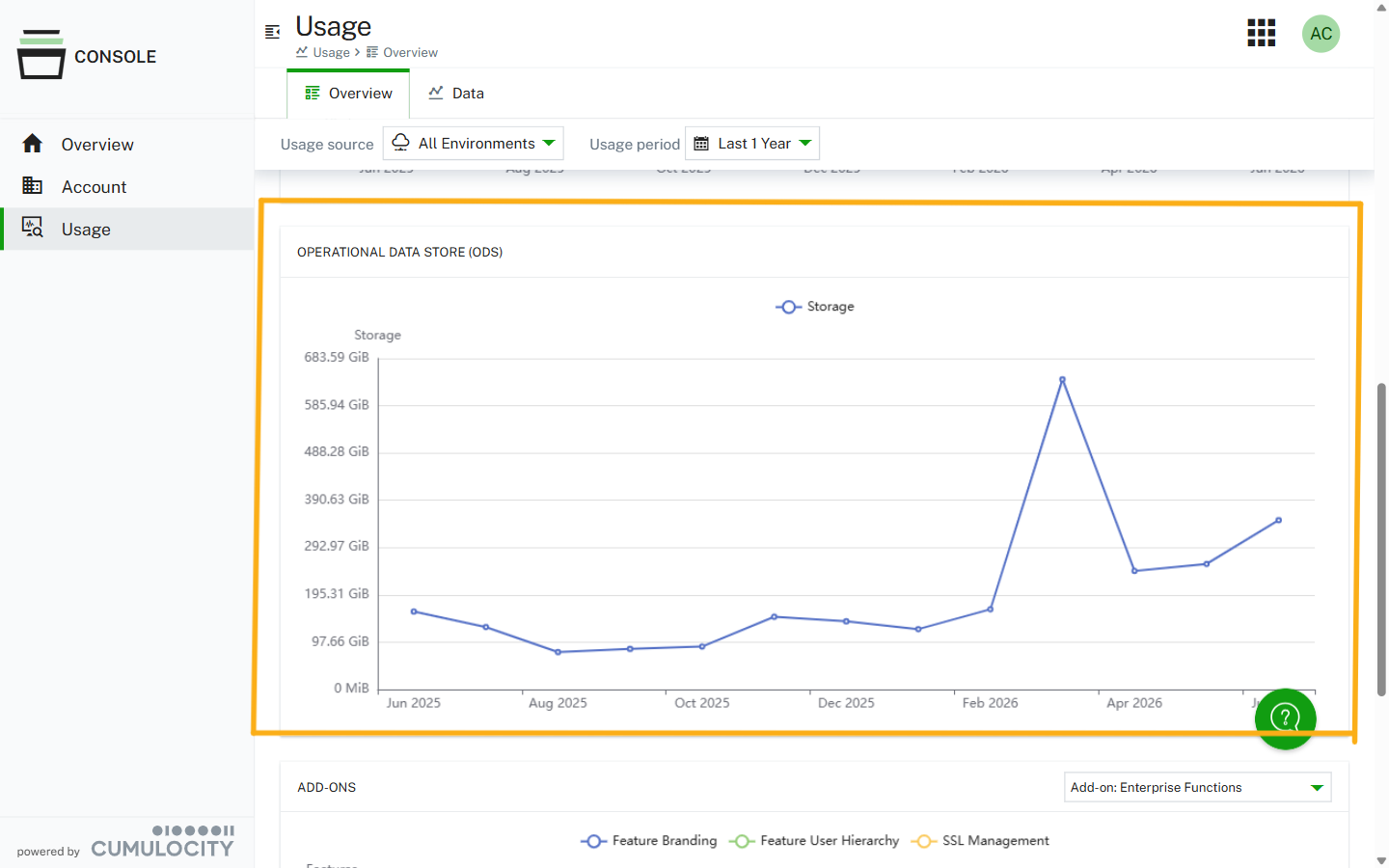Click the Data tab chart icon
This screenshot has width=1389, height=868.
click(x=436, y=93)
